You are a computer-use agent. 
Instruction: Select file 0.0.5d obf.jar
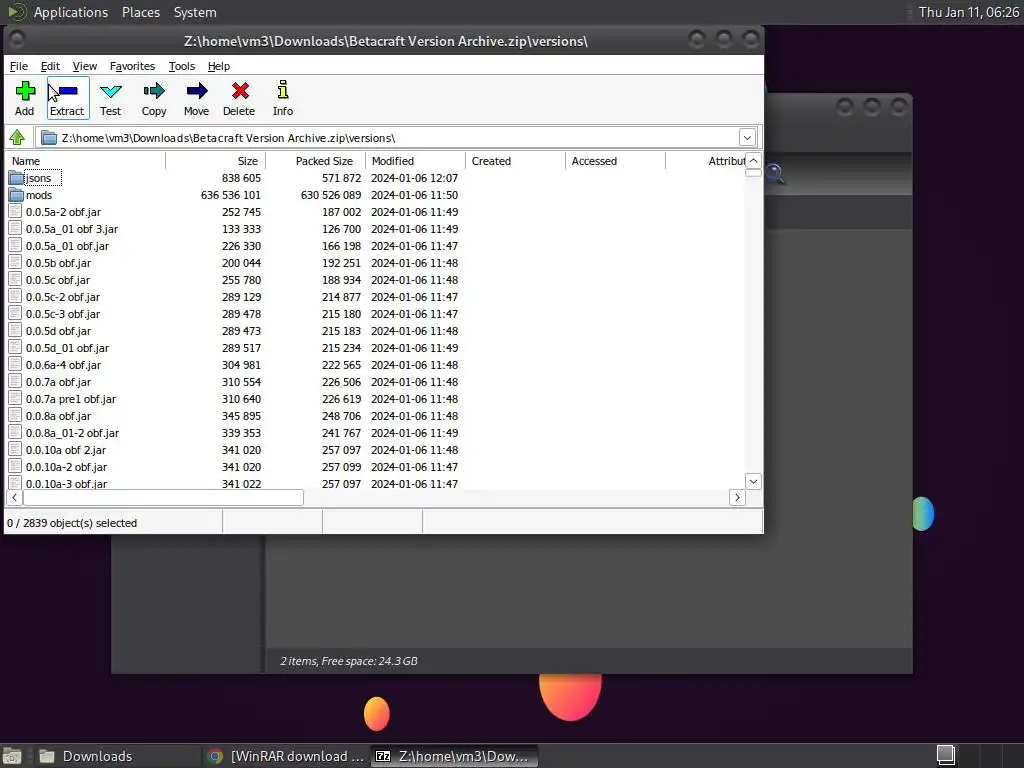[x=59, y=330]
